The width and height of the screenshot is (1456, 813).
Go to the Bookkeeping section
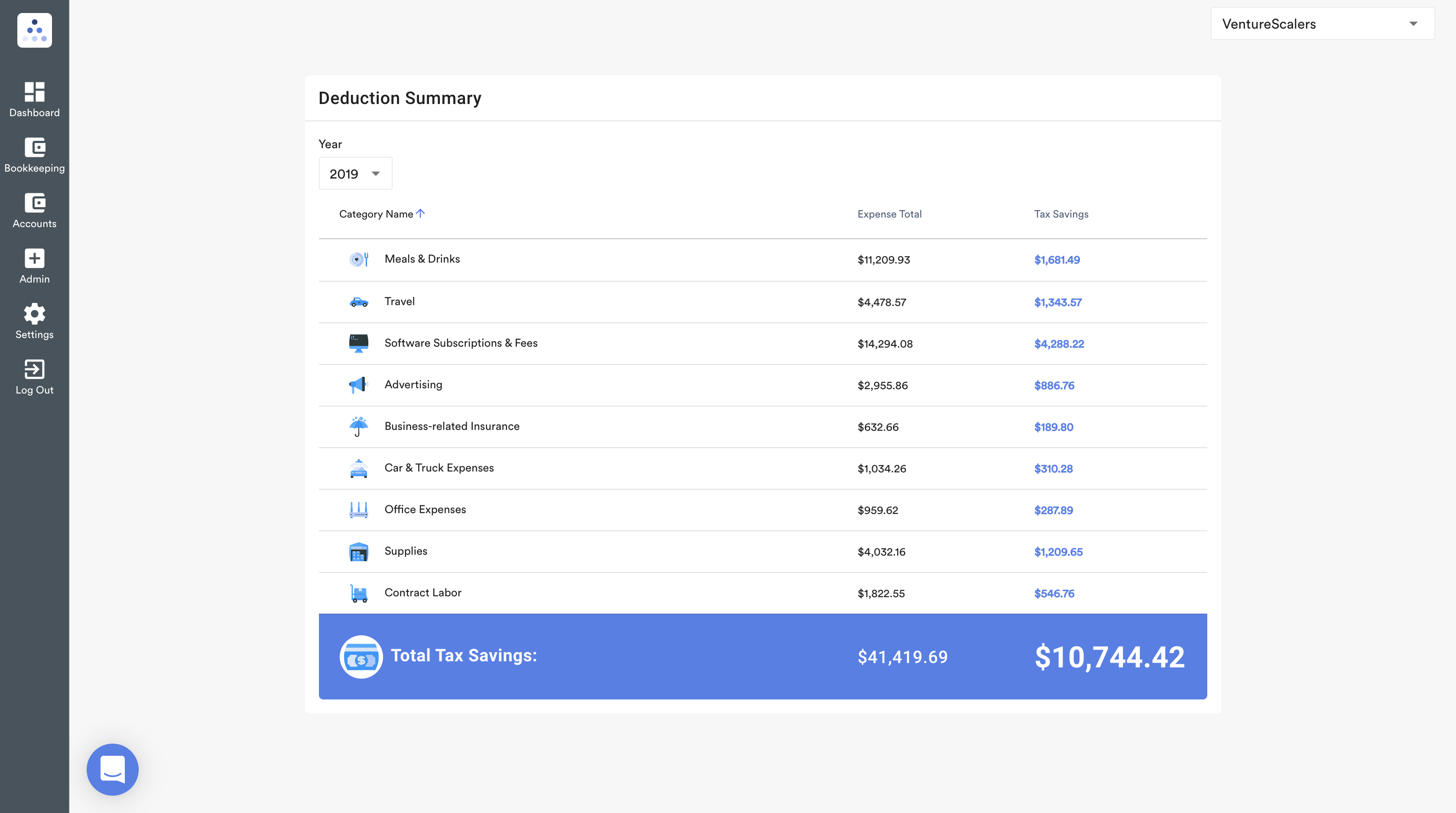(x=35, y=155)
